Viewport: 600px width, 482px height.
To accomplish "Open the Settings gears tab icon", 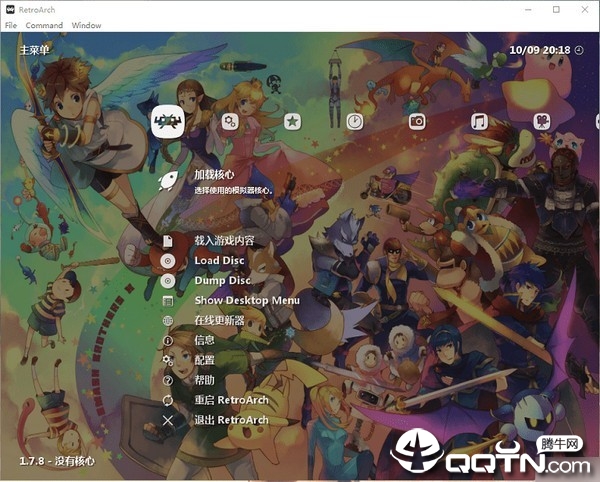I will click(x=230, y=122).
